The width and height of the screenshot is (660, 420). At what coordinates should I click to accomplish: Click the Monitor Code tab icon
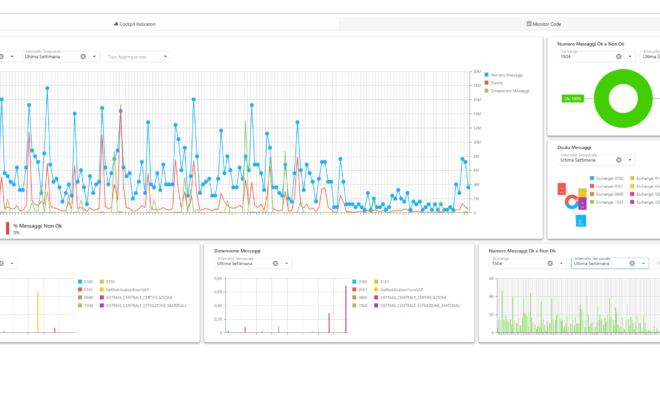click(x=529, y=24)
